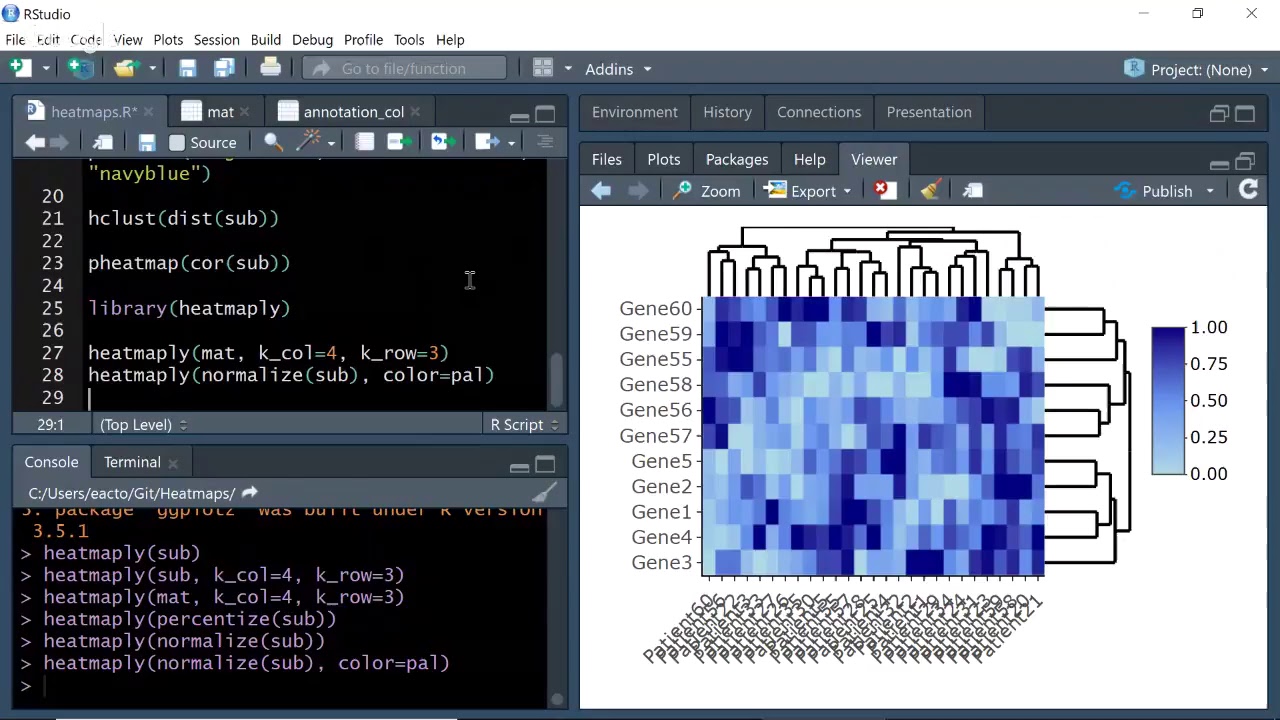Switch to the mat data tab
Image resolution: width=1280 pixels, height=720 pixels.
click(220, 112)
